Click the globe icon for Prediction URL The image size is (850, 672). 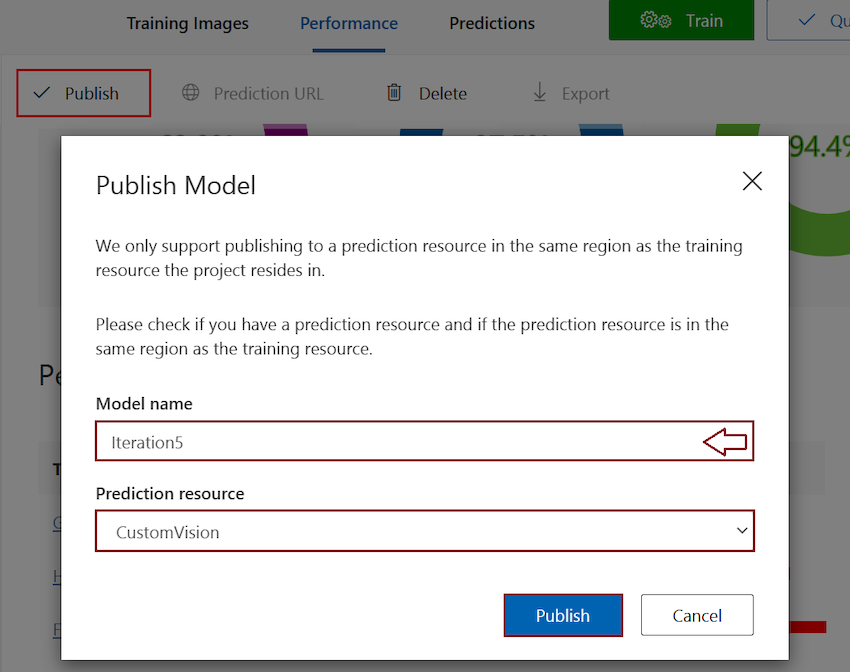(190, 92)
